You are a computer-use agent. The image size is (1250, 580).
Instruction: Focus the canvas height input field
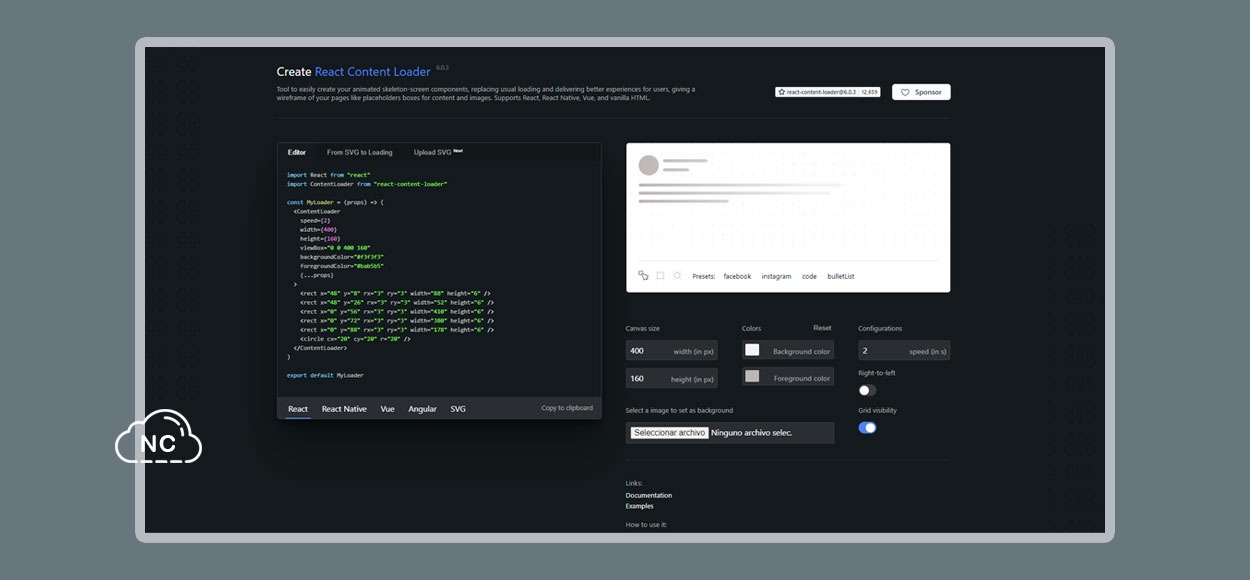pos(672,378)
